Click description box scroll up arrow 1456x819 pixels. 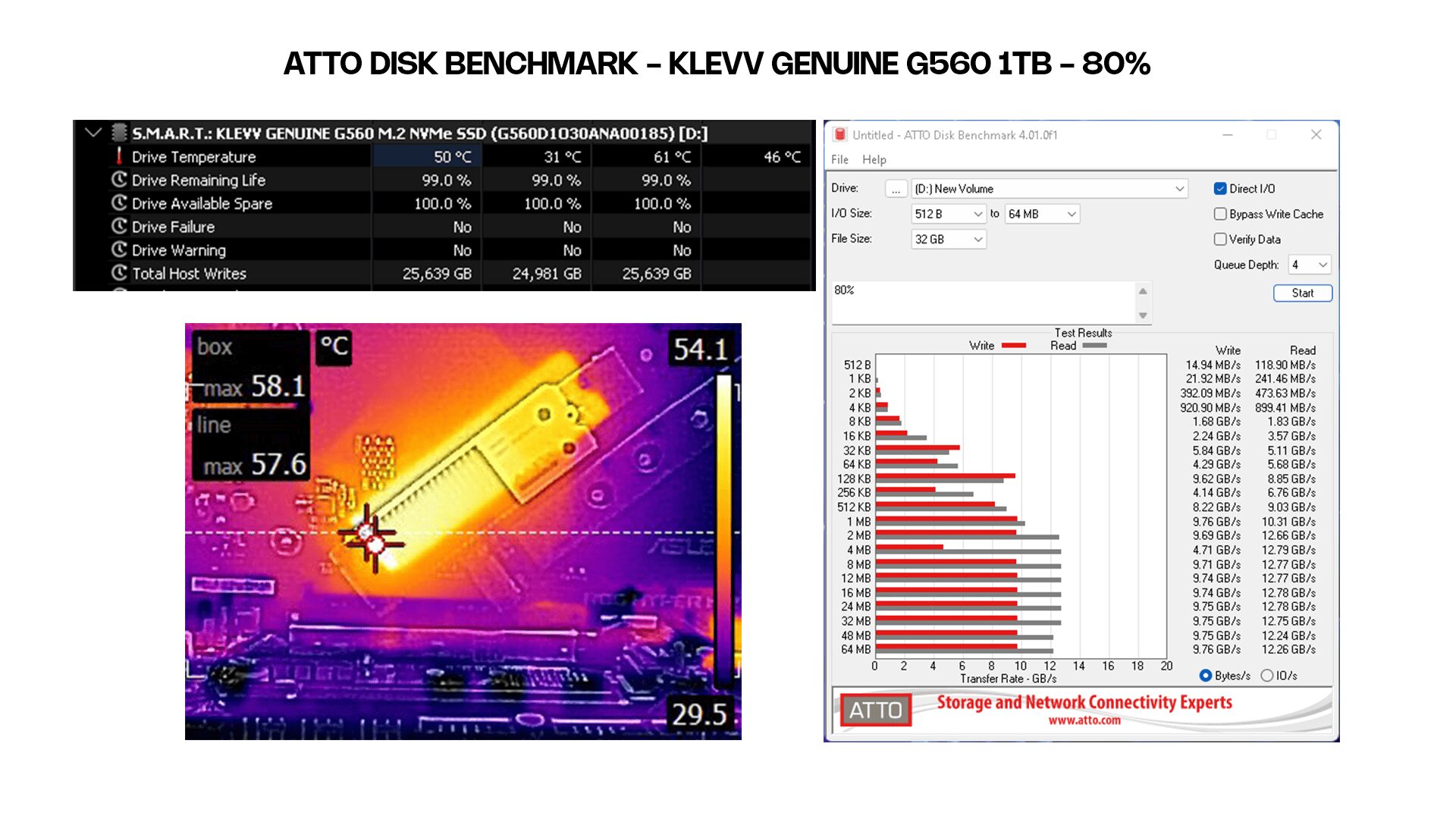[1143, 291]
